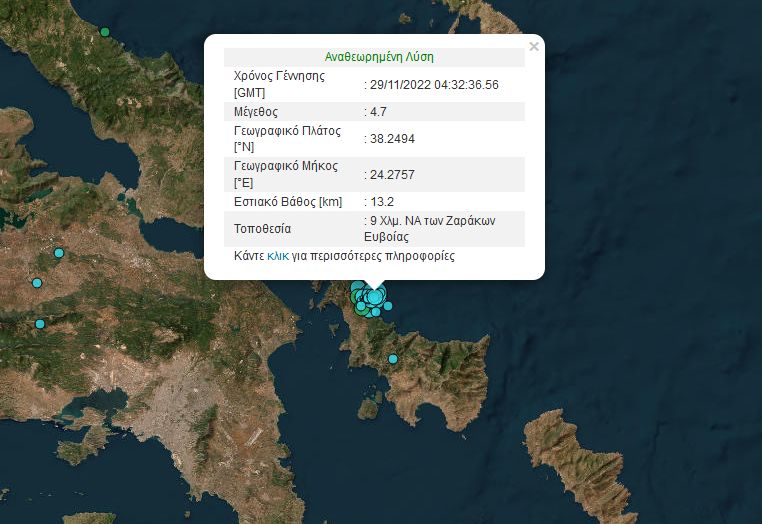
Task: Click the 'Χρόνος Γέννησης [GMT]' label
Action: 279,84
